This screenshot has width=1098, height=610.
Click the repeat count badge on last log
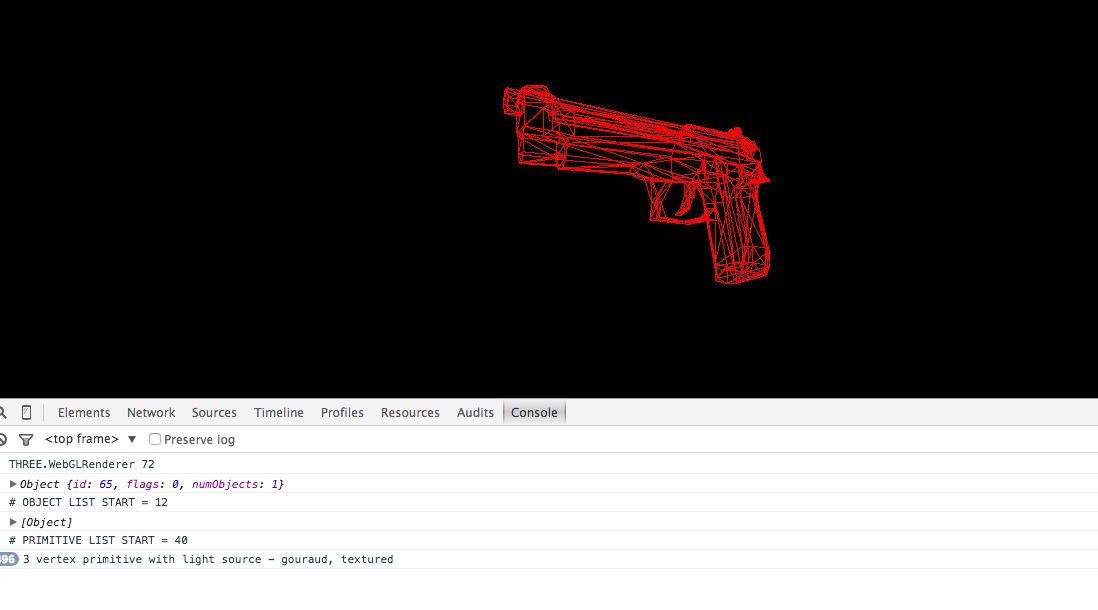click(x=8, y=559)
